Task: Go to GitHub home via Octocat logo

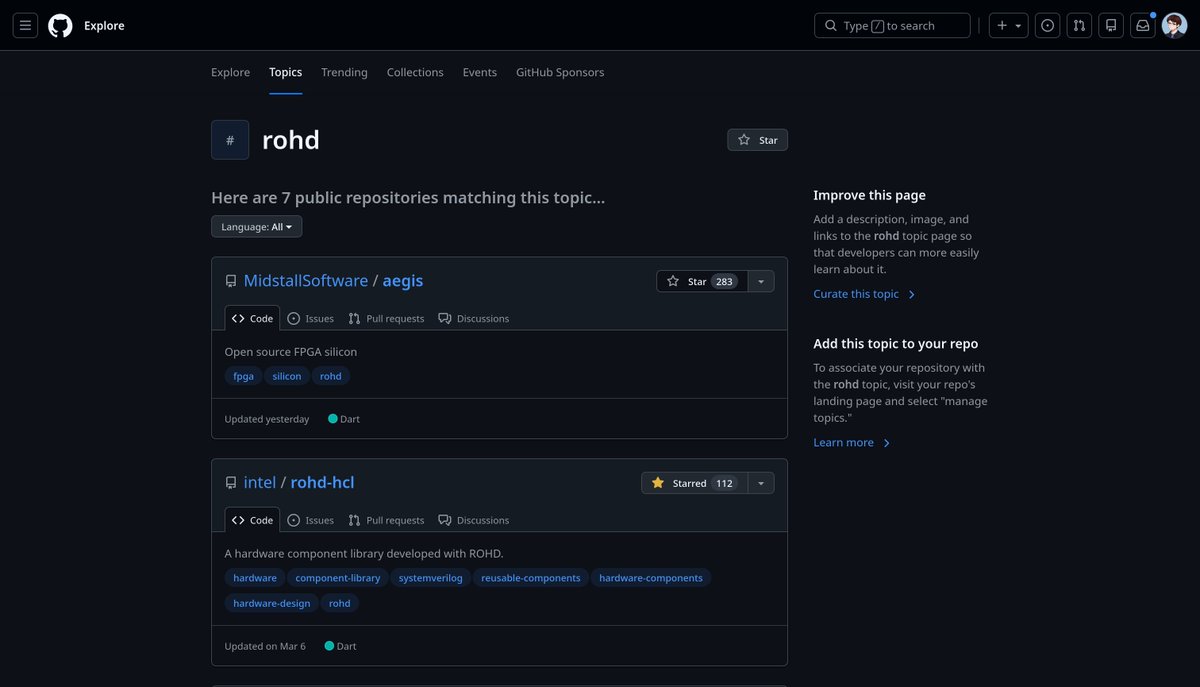Action: (x=60, y=26)
